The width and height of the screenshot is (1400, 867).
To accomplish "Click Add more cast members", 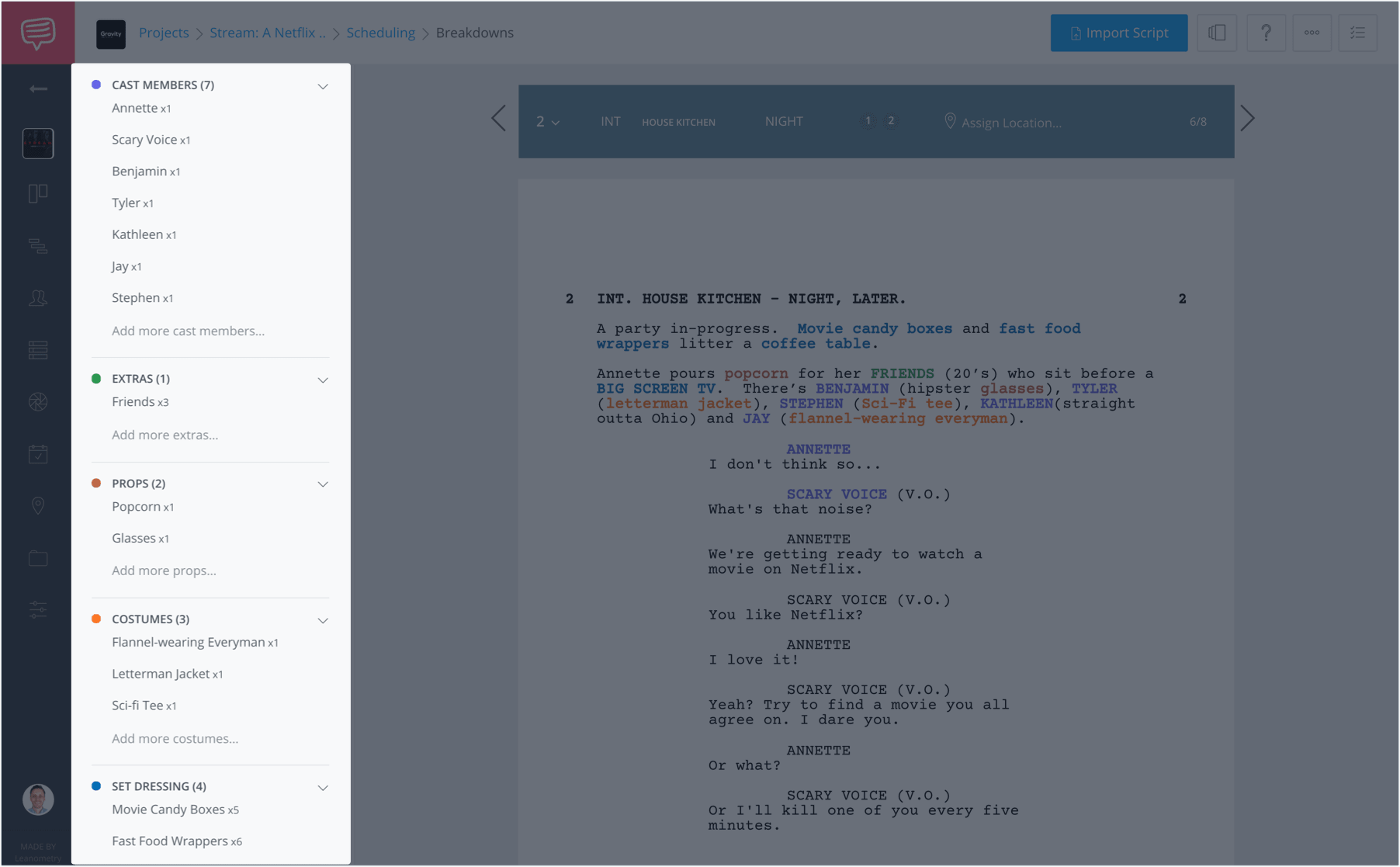I will [x=188, y=331].
